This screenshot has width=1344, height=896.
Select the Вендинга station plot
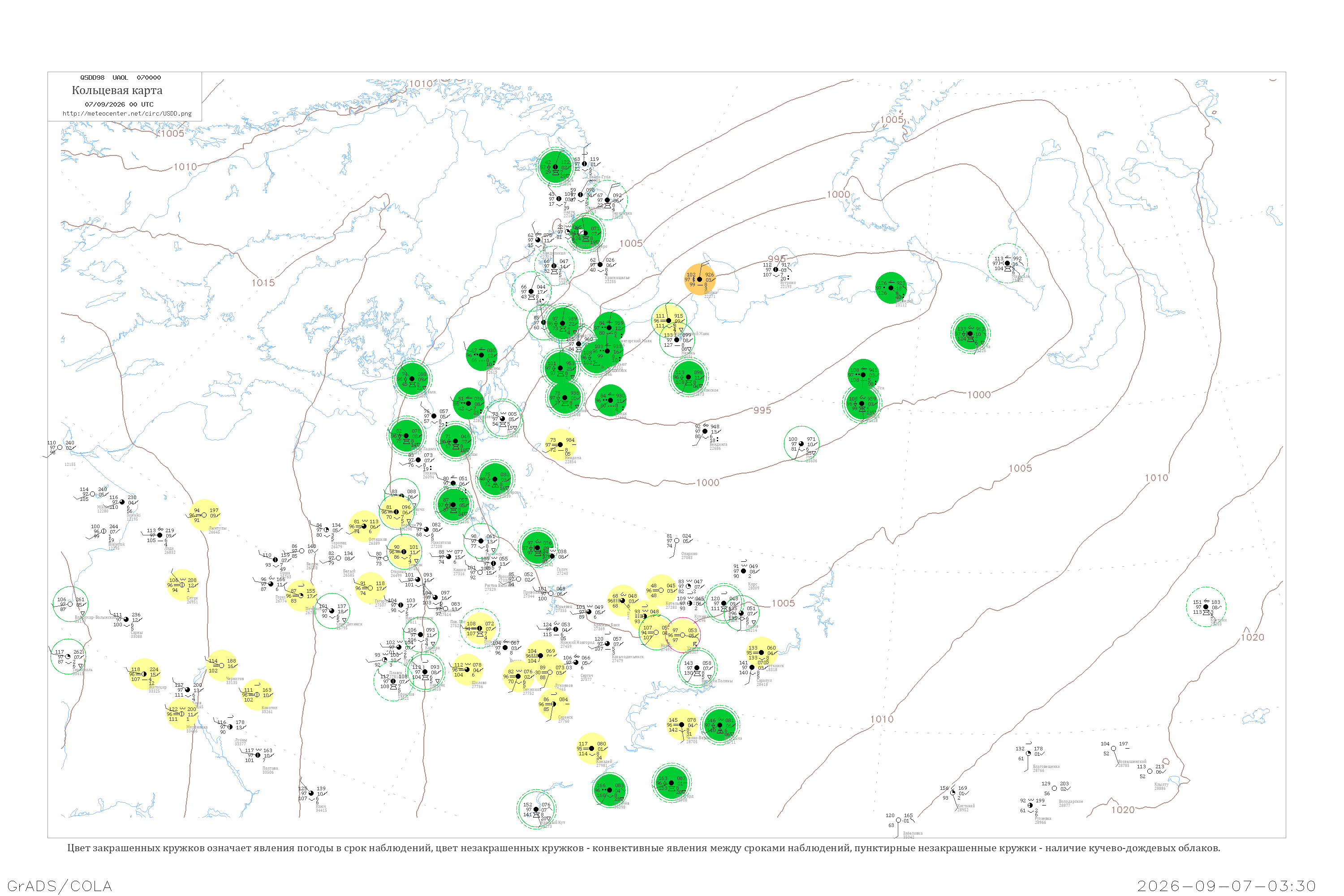[x=705, y=431]
